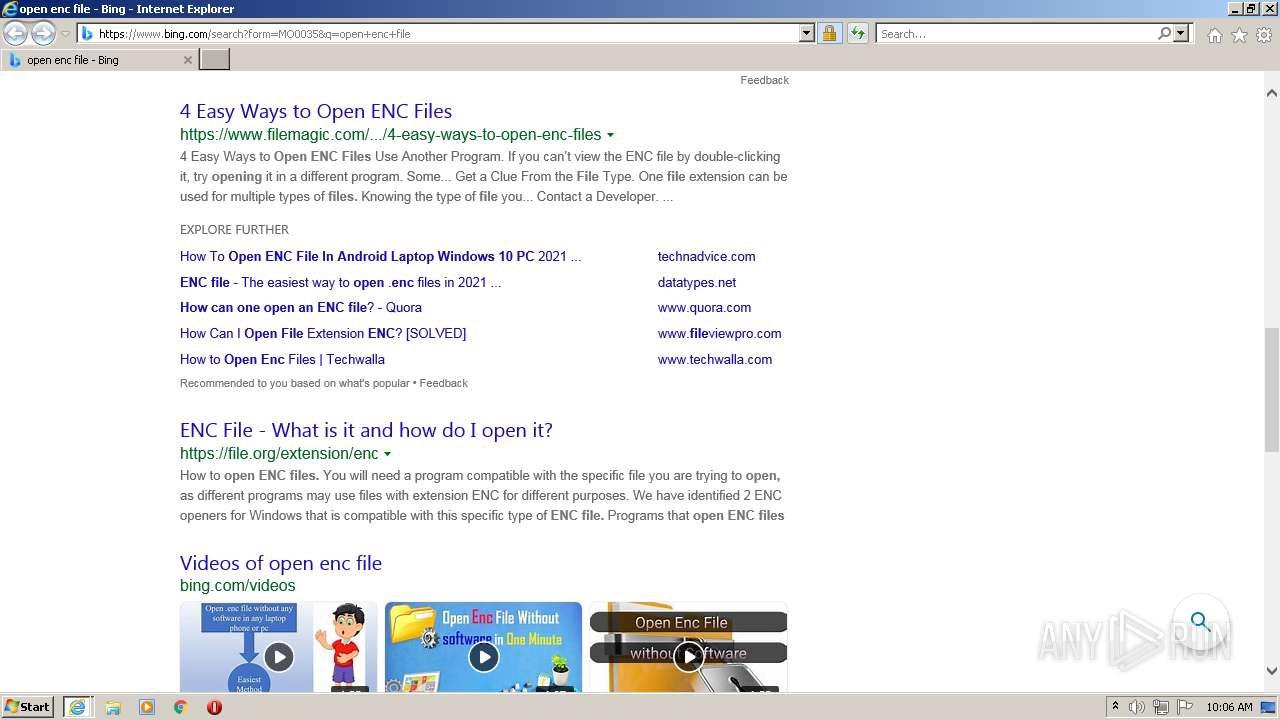
Task: Click the Feedback link at top of results
Action: tap(764, 80)
